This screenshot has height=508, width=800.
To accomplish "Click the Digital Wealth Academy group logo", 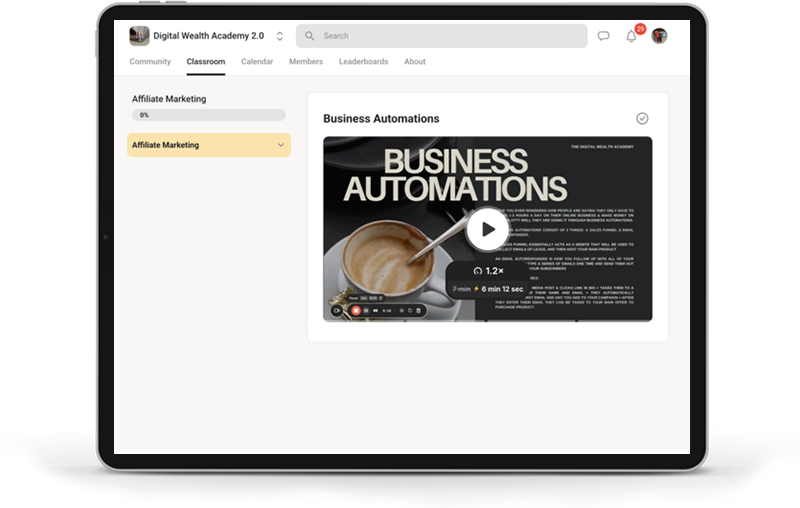I will pyautogui.click(x=139, y=36).
